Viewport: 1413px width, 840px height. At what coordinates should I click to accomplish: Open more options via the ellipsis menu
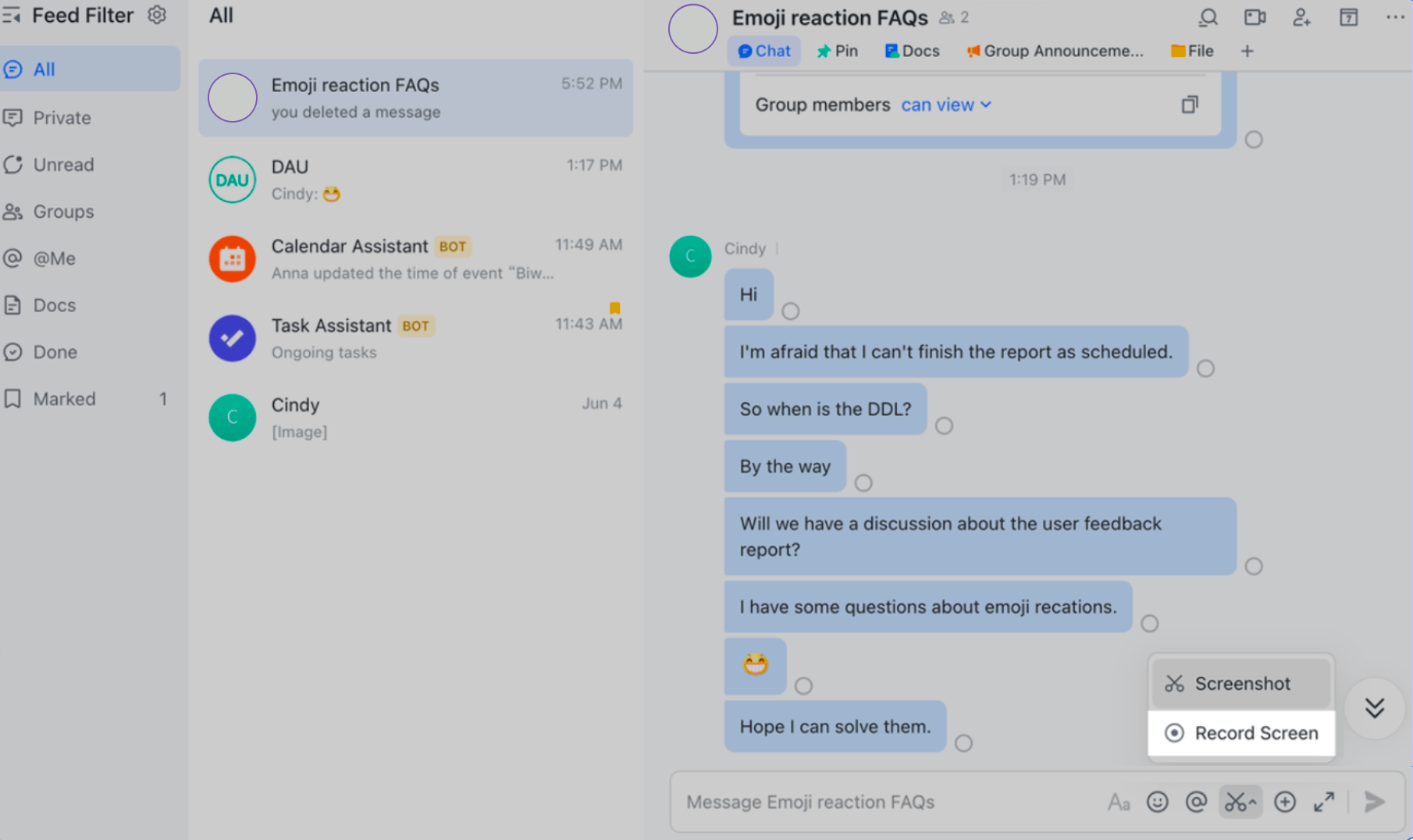[1394, 17]
